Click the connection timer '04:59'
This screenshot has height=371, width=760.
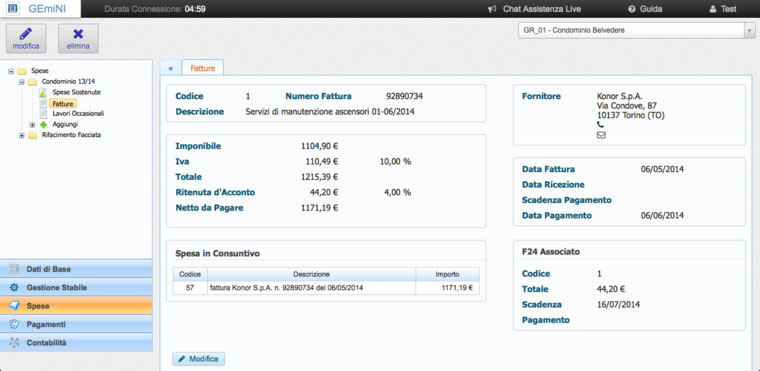195,9
